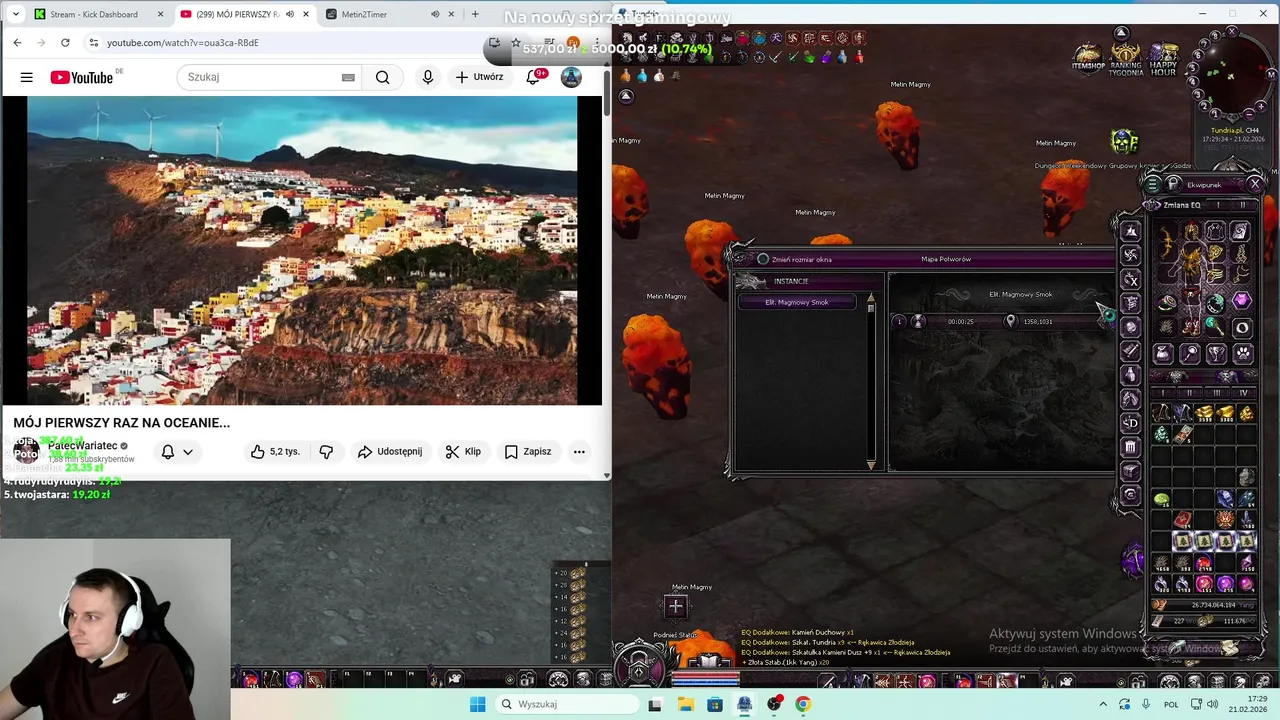This screenshot has width=1280, height=720.
Task: Mute the Metin2Timer tab audio
Action: pyautogui.click(x=435, y=14)
